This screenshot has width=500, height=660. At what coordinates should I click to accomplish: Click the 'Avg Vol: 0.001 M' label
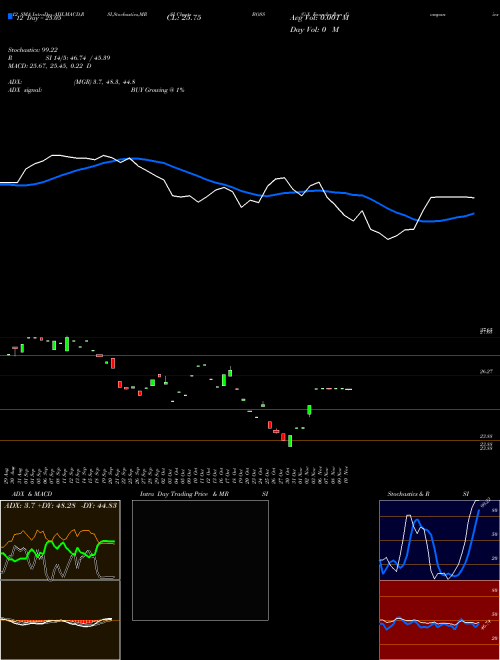319,18
